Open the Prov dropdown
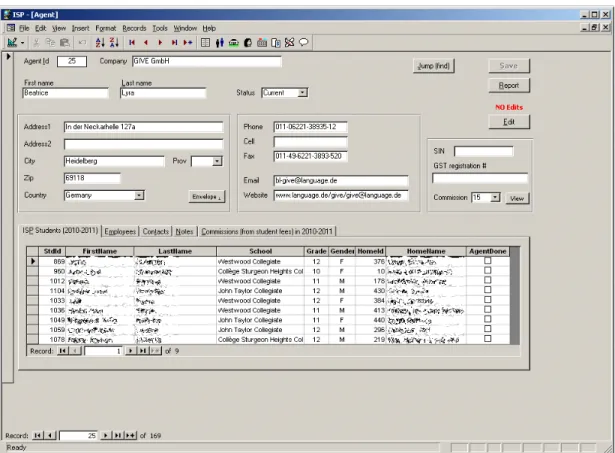The height and width of the screenshot is (453, 615). point(217,161)
